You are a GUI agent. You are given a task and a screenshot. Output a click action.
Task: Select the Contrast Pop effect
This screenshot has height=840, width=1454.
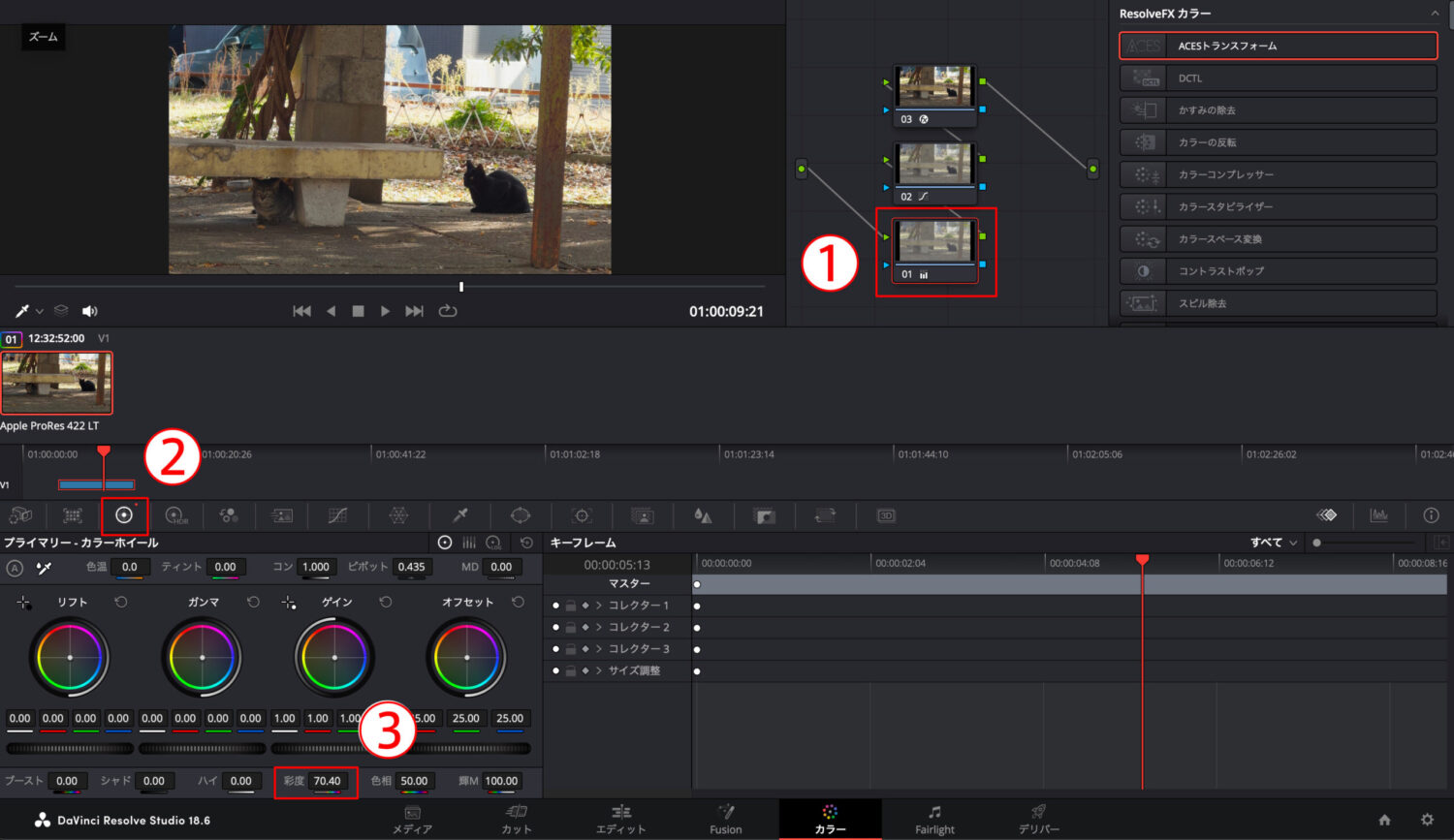click(x=1278, y=270)
